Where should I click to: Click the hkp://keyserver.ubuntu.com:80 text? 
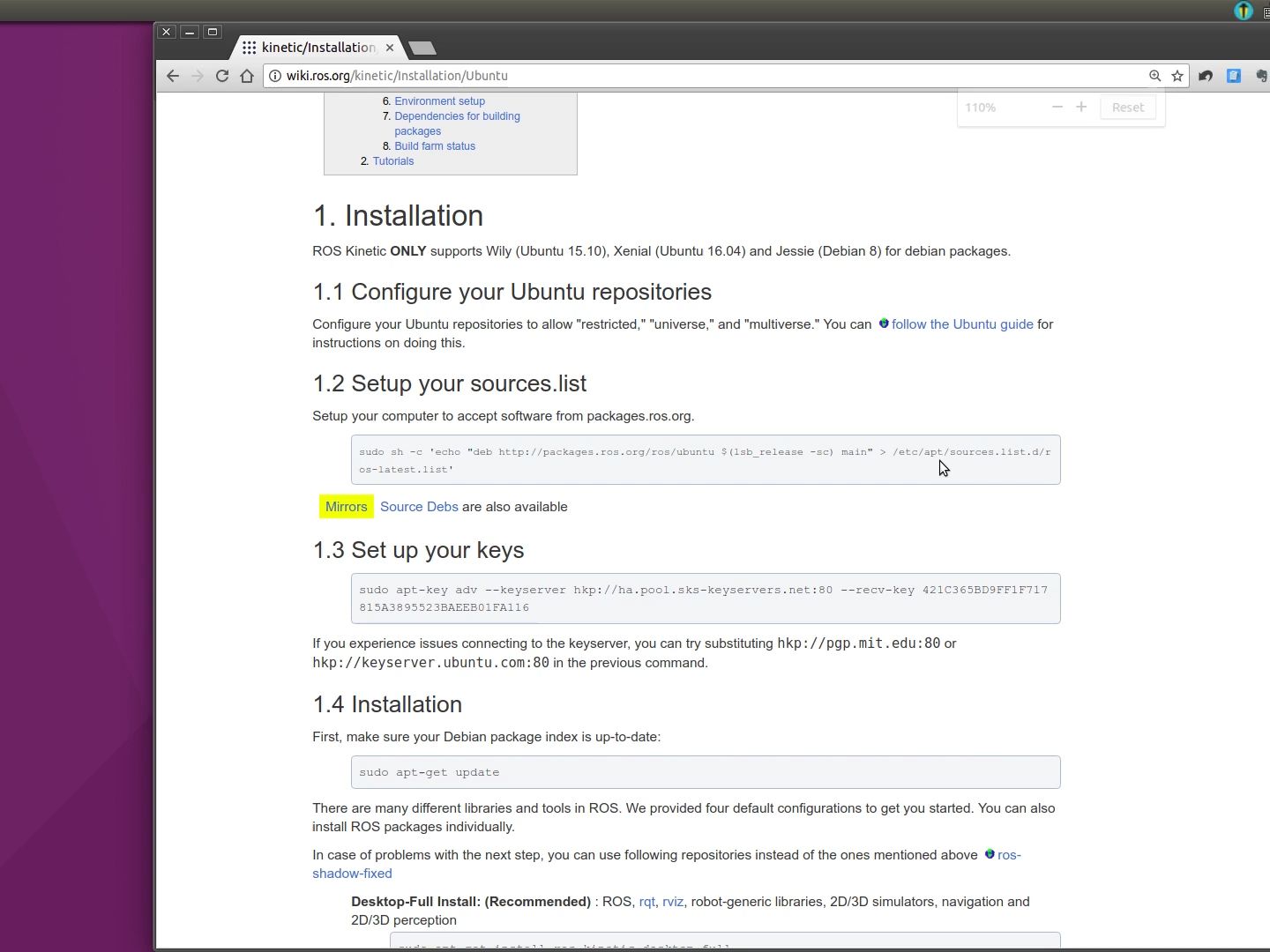(x=430, y=663)
